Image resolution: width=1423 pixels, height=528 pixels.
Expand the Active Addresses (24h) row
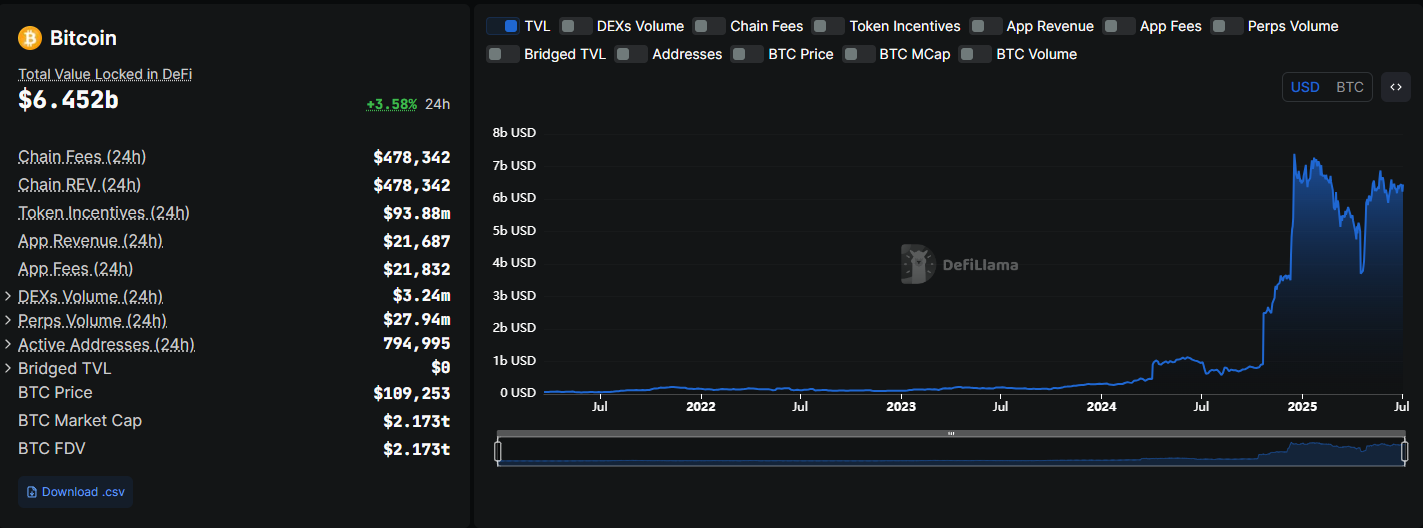pyautogui.click(x=9, y=345)
